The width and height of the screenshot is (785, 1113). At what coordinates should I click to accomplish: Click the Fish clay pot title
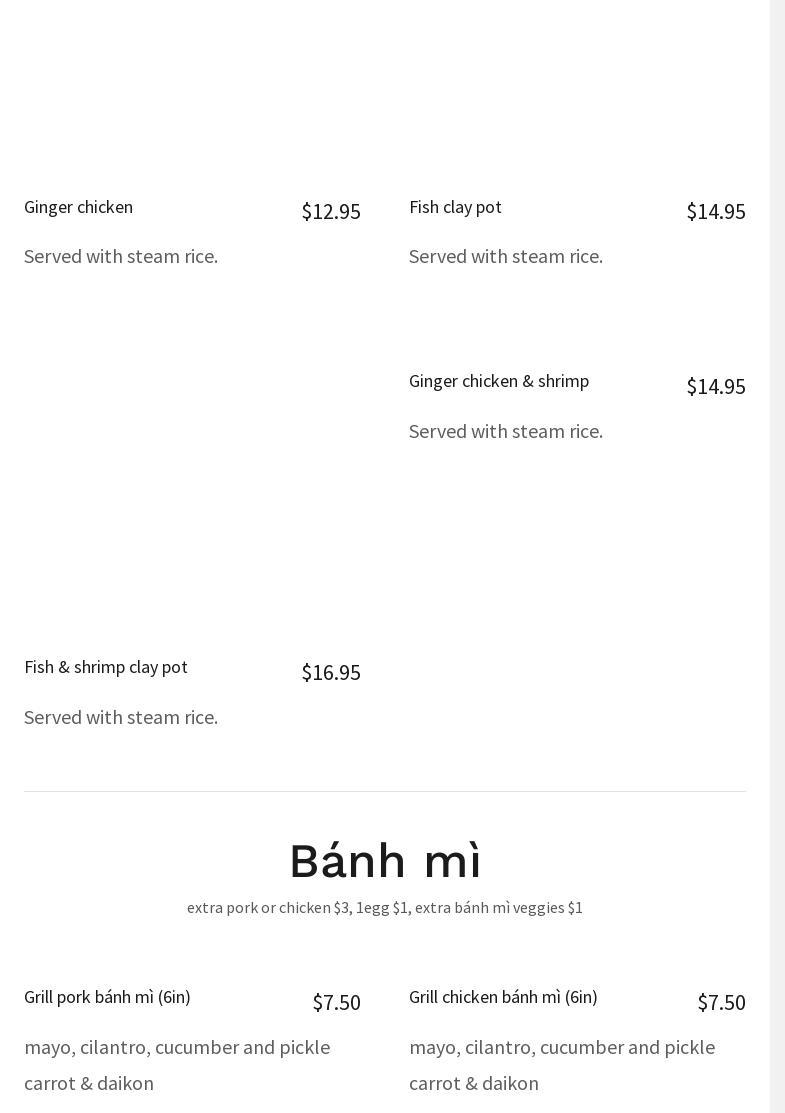[455, 207]
